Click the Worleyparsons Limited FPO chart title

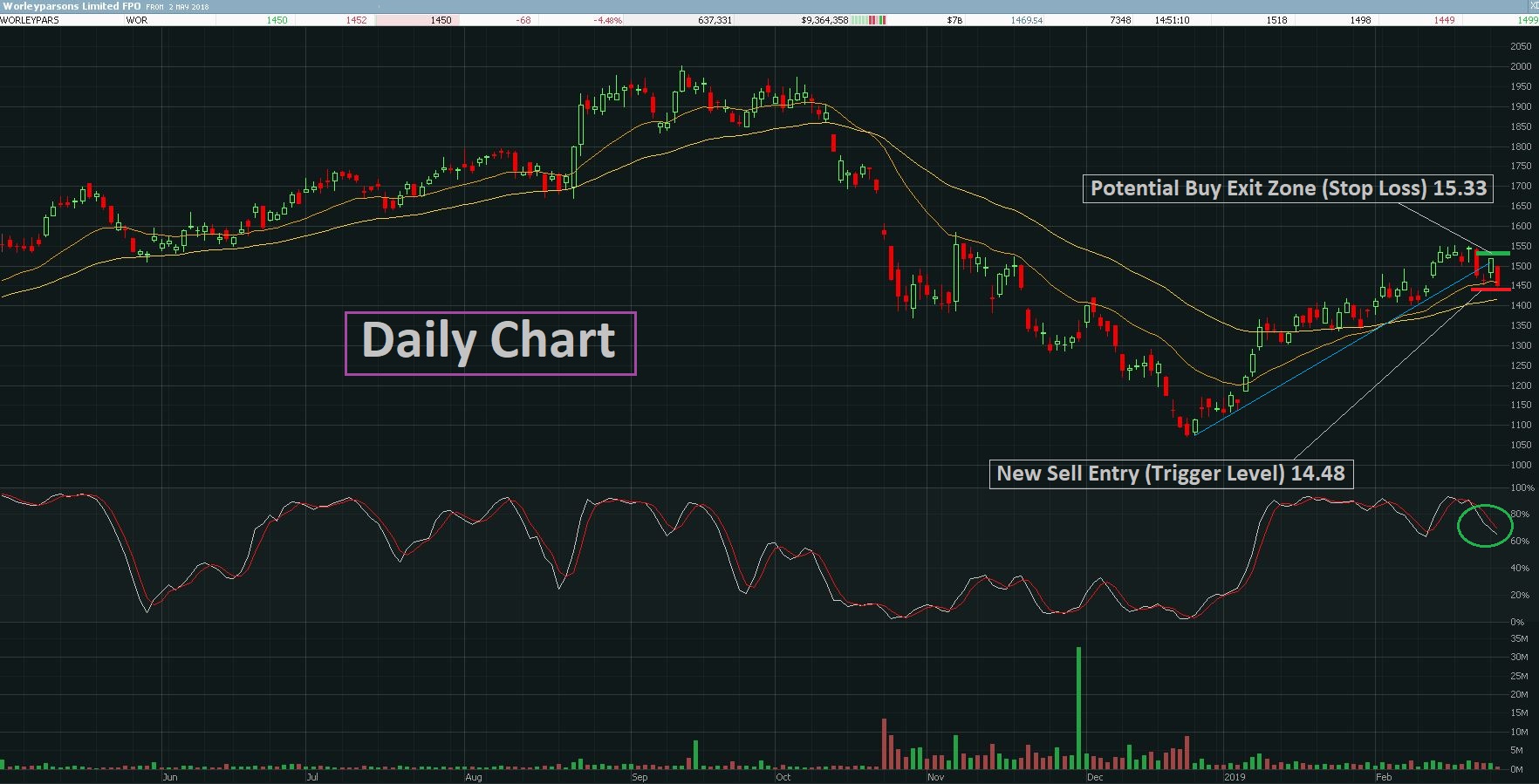[x=71, y=6]
